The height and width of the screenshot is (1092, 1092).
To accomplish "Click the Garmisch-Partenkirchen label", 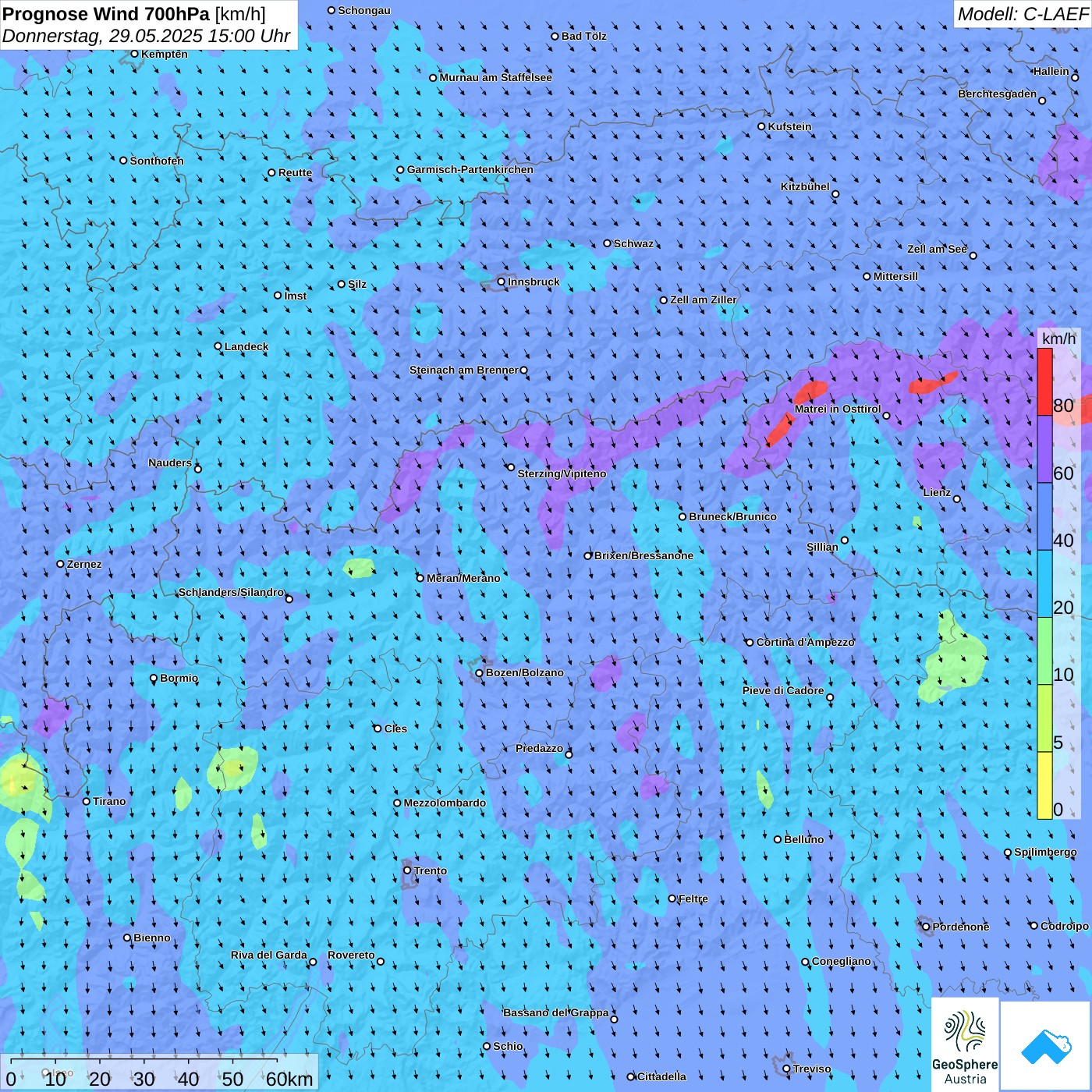I will (470, 169).
